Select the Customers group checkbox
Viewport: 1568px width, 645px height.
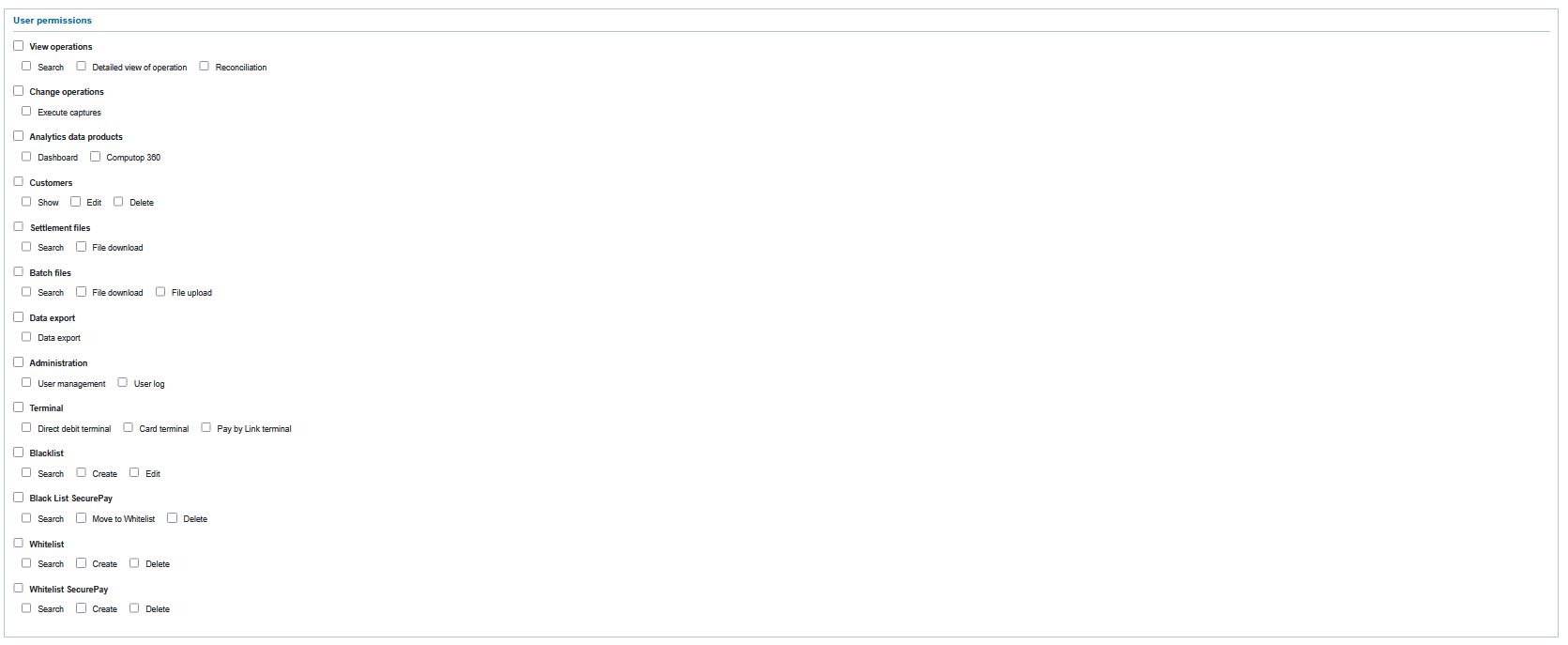(x=18, y=182)
